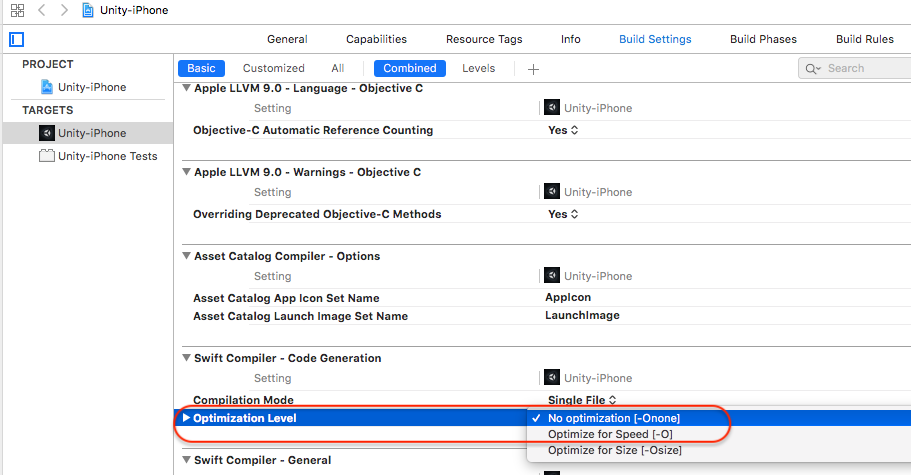
Task: Collapse Apple LLVM 9.0 Language Objective C section
Action: click(186, 88)
